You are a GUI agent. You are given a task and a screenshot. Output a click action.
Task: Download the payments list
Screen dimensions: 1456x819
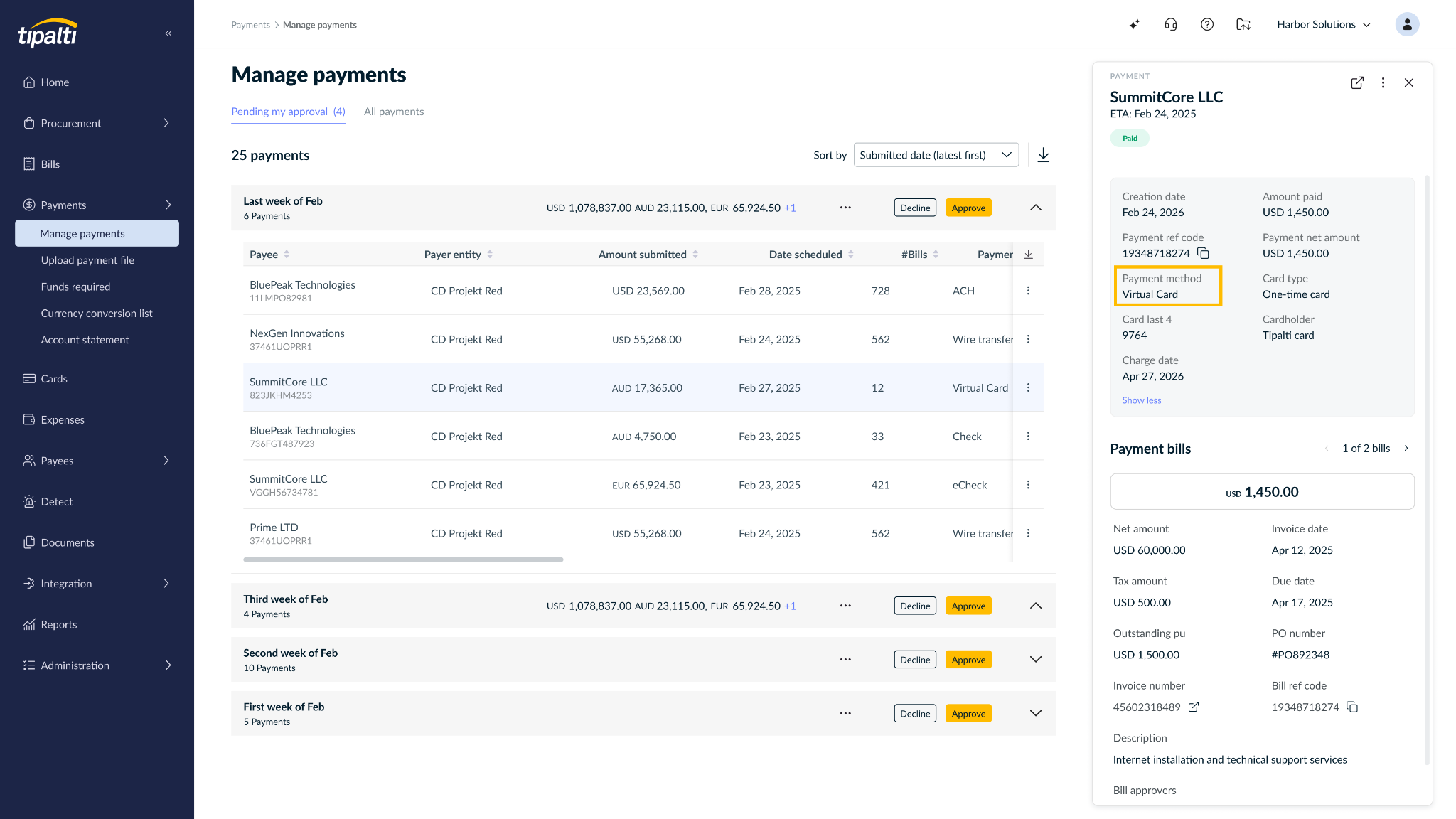click(x=1043, y=155)
